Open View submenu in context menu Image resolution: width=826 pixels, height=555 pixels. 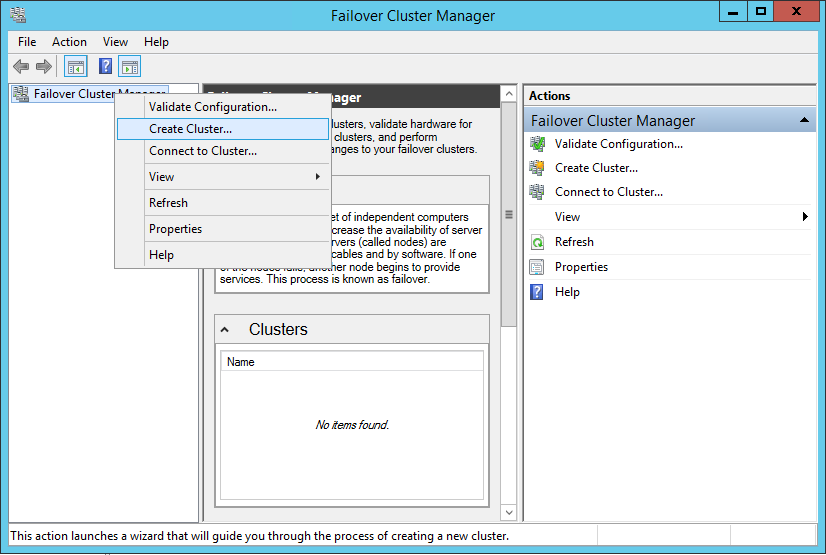pos(223,177)
